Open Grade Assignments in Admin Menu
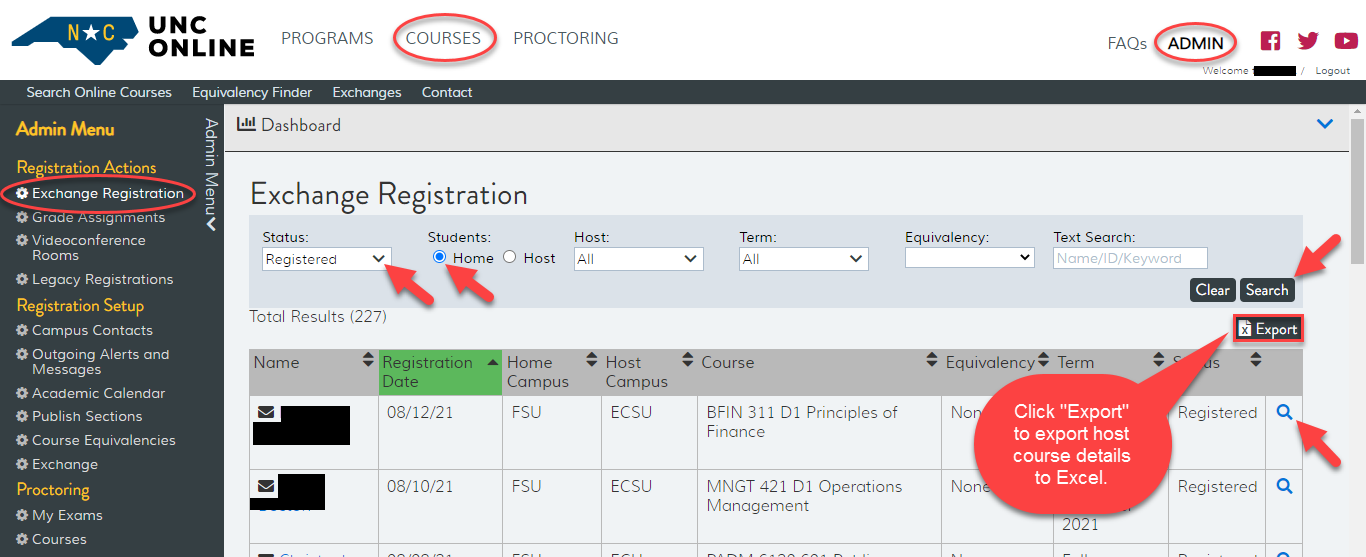Viewport: 1366px width, 557px height. [98, 217]
